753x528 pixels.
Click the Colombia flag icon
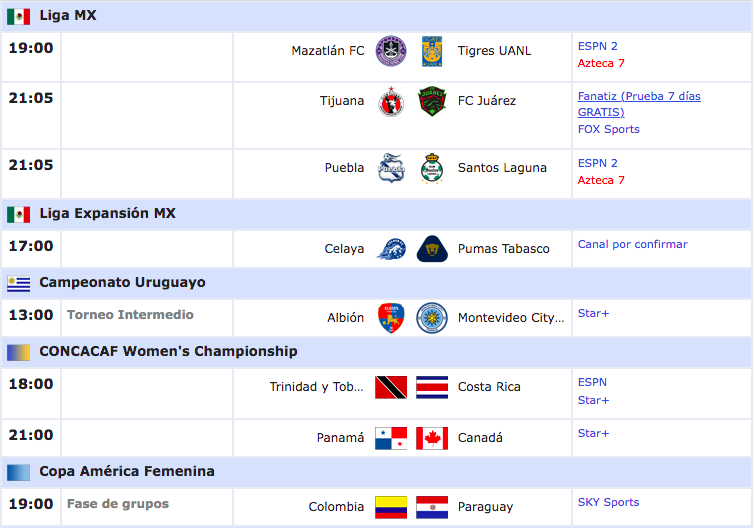(x=391, y=507)
